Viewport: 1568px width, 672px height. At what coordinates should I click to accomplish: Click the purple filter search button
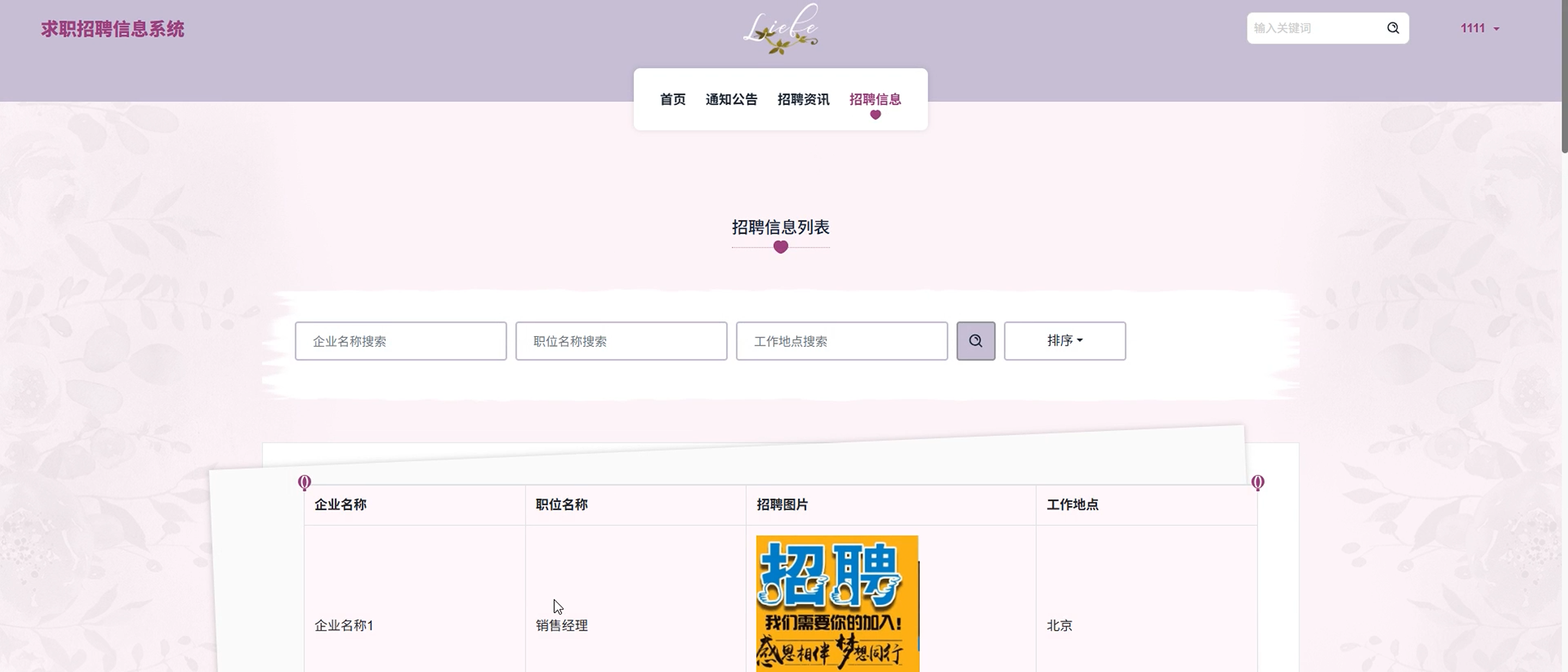[975, 341]
